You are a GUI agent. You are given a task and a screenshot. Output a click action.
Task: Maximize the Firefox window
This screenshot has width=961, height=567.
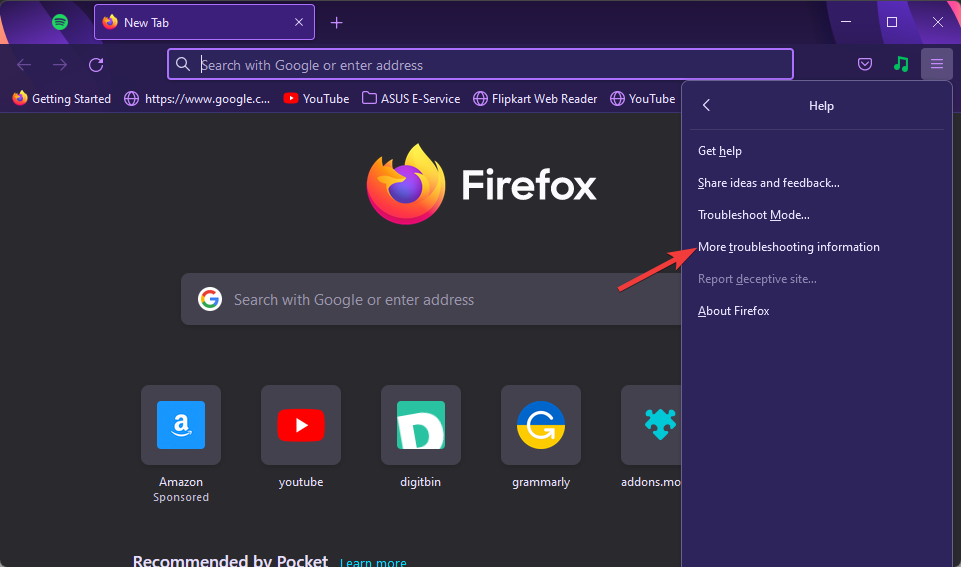(x=892, y=22)
